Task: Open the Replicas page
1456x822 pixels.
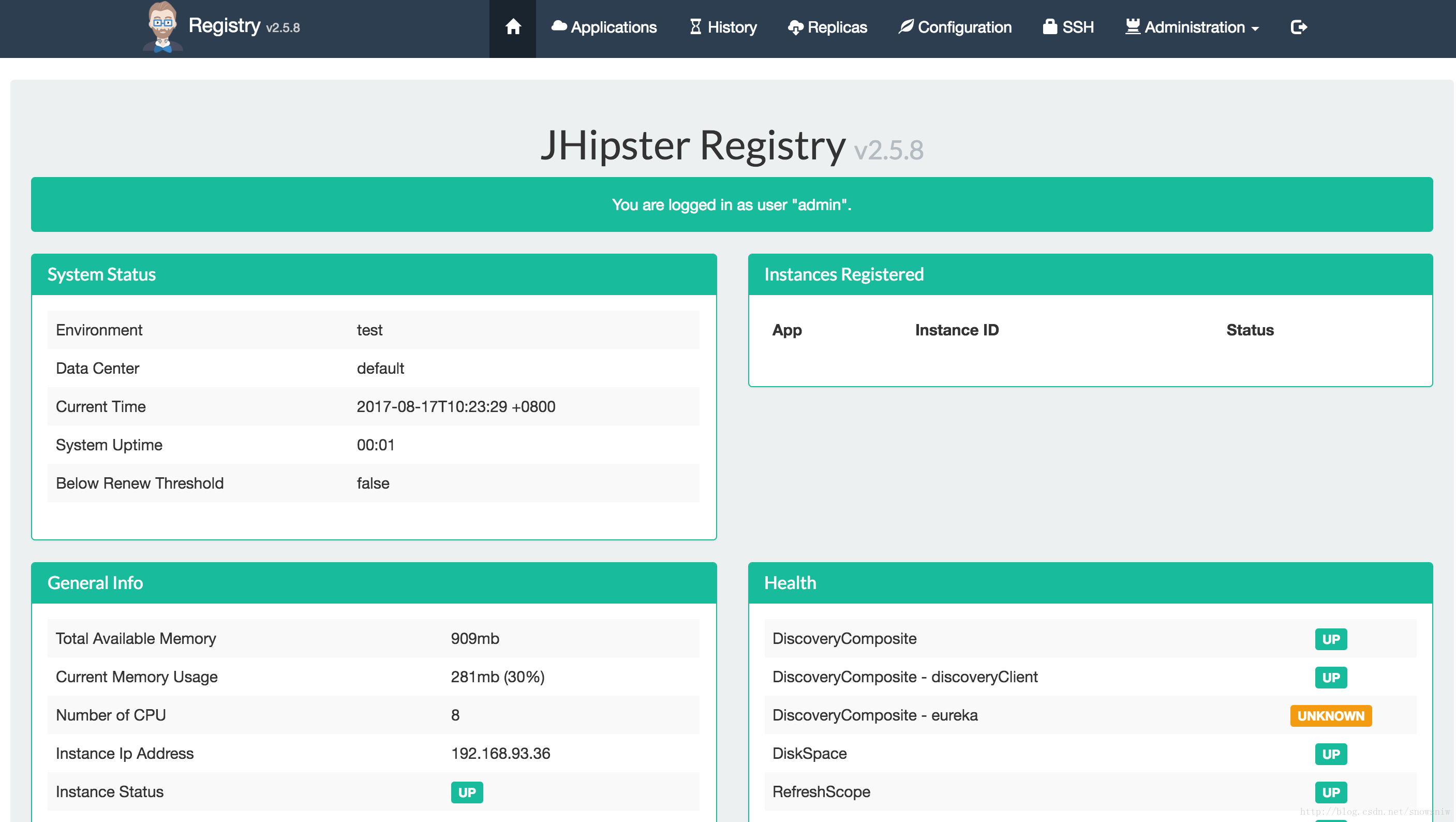Action: pyautogui.click(x=827, y=27)
